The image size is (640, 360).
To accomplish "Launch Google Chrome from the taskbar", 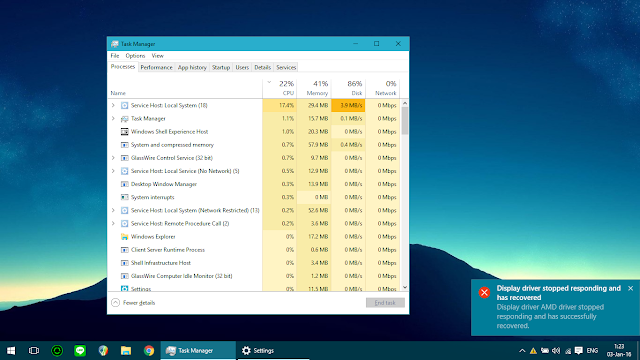I will click(149, 351).
